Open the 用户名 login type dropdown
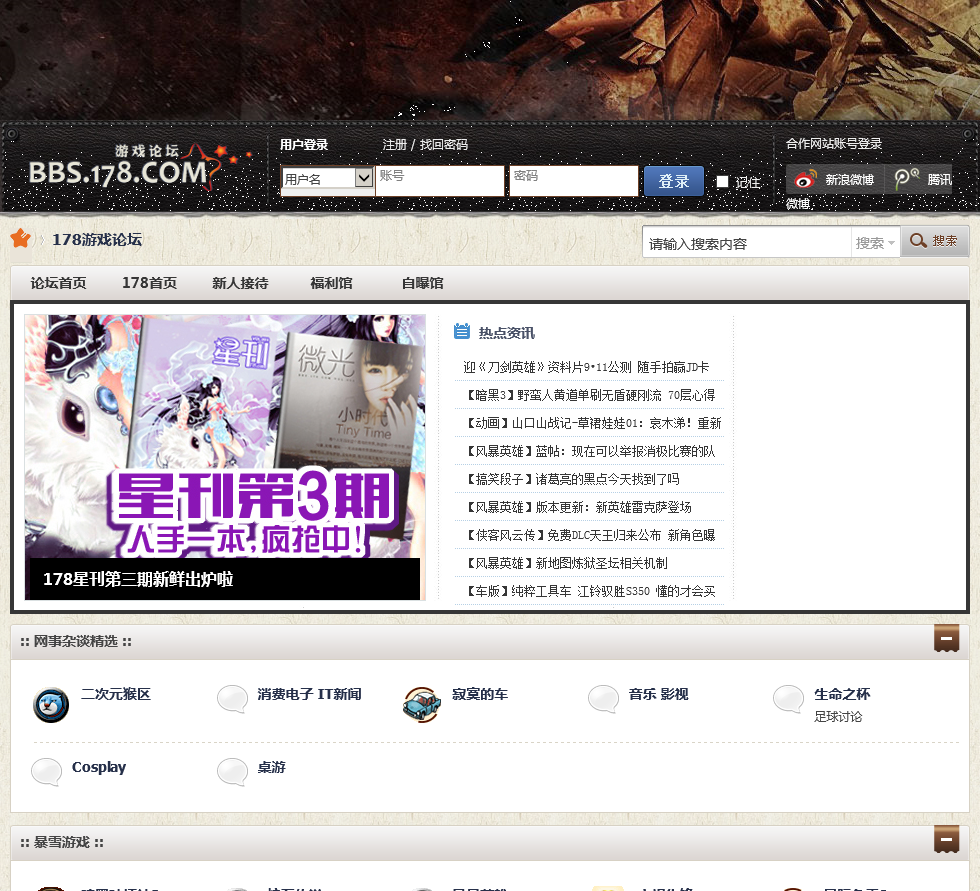 click(x=328, y=179)
